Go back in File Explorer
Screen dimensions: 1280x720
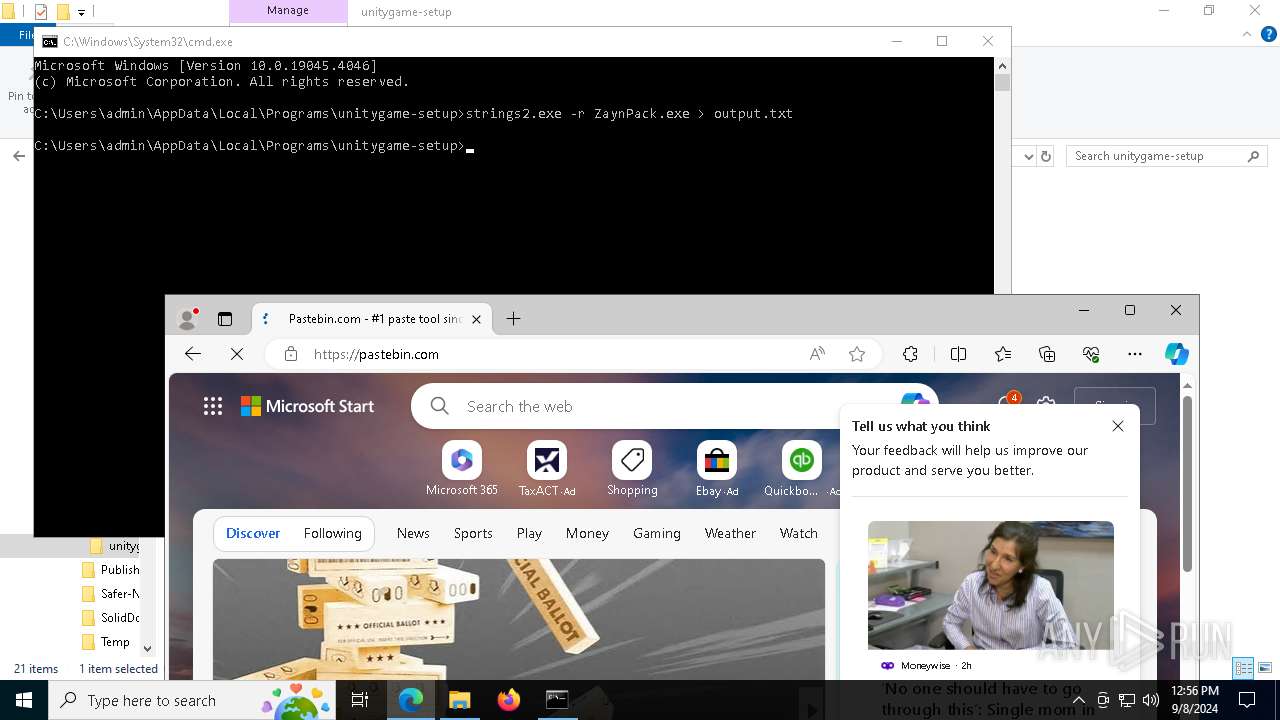[x=19, y=156]
